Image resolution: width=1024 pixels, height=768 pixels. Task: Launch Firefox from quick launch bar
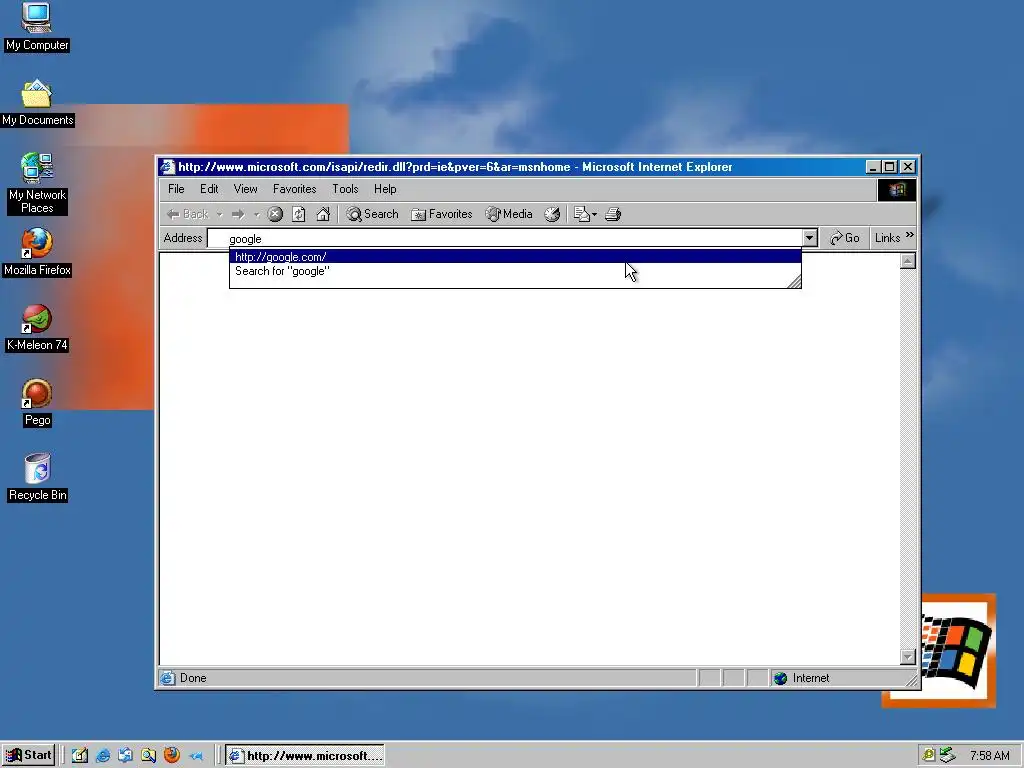click(172, 755)
